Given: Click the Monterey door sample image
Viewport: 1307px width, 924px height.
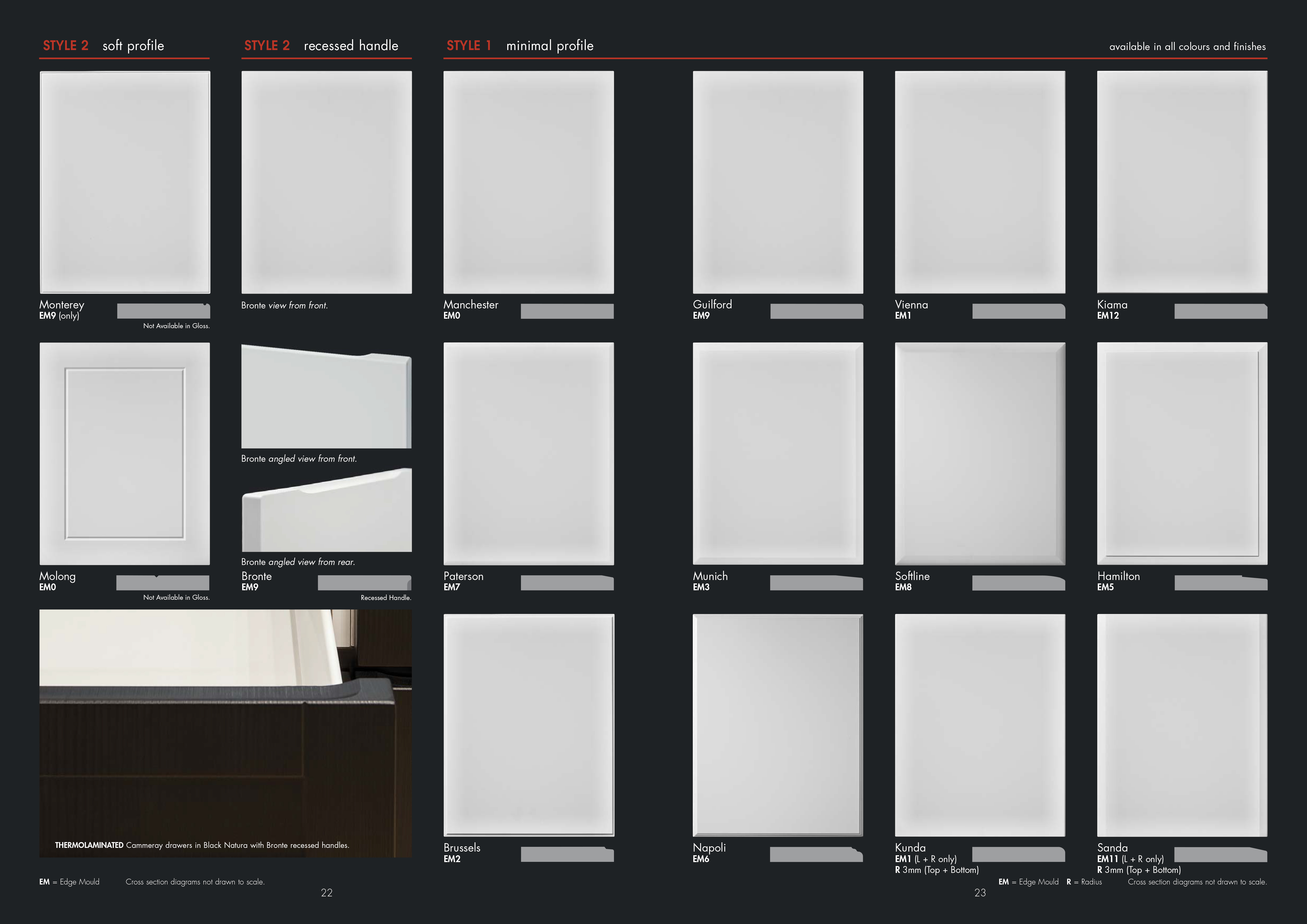Looking at the screenshot, I should coord(125,182).
